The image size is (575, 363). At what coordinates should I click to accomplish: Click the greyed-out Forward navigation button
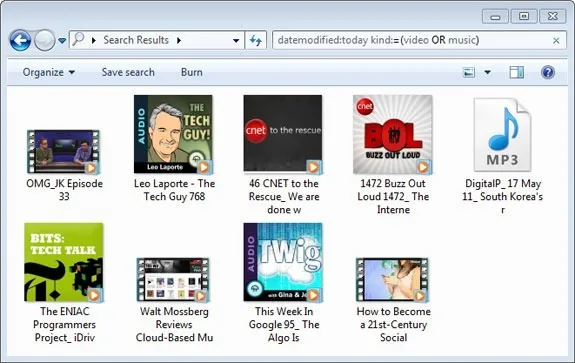coord(44,40)
